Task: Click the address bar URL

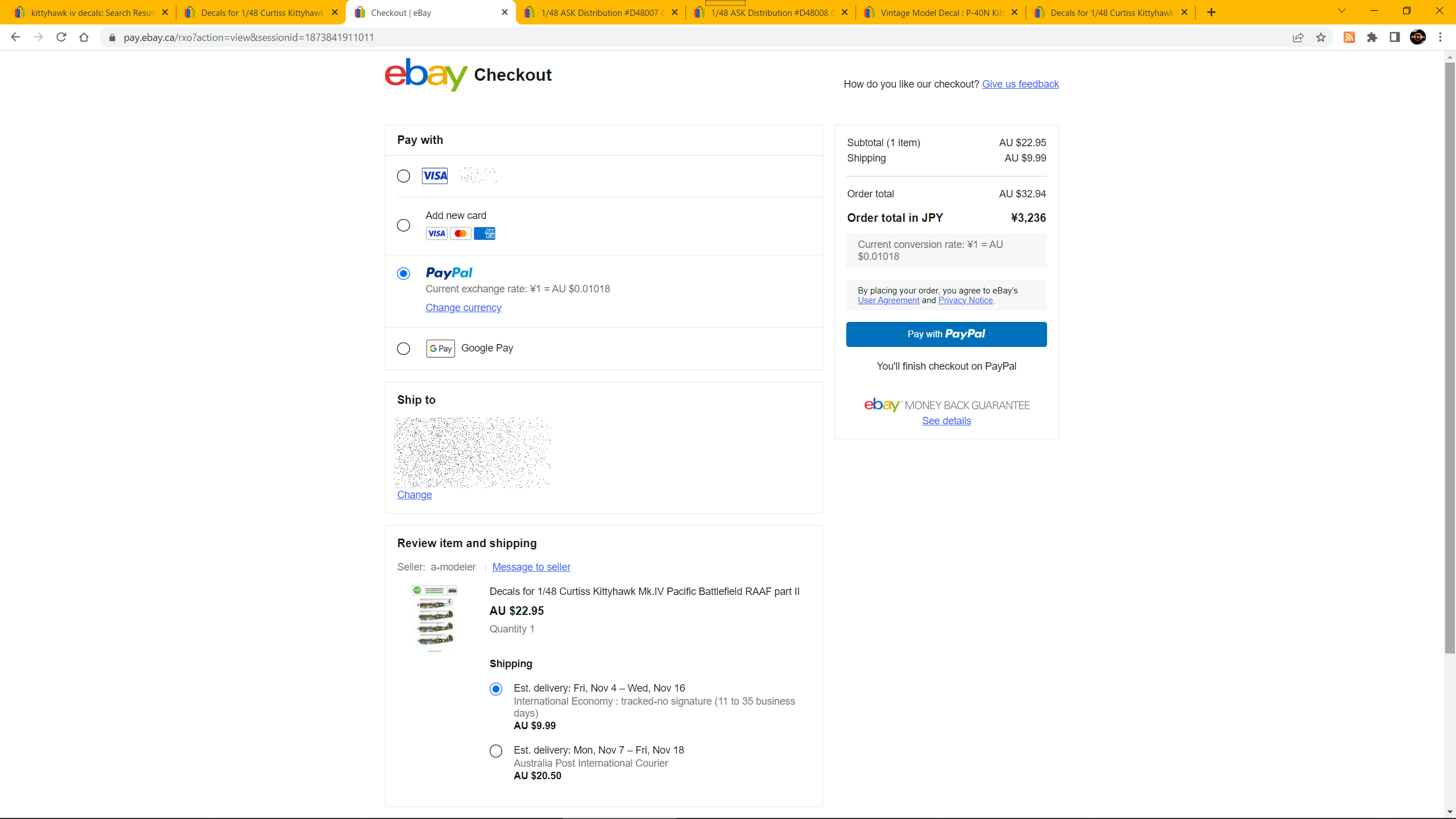Action: [x=249, y=38]
